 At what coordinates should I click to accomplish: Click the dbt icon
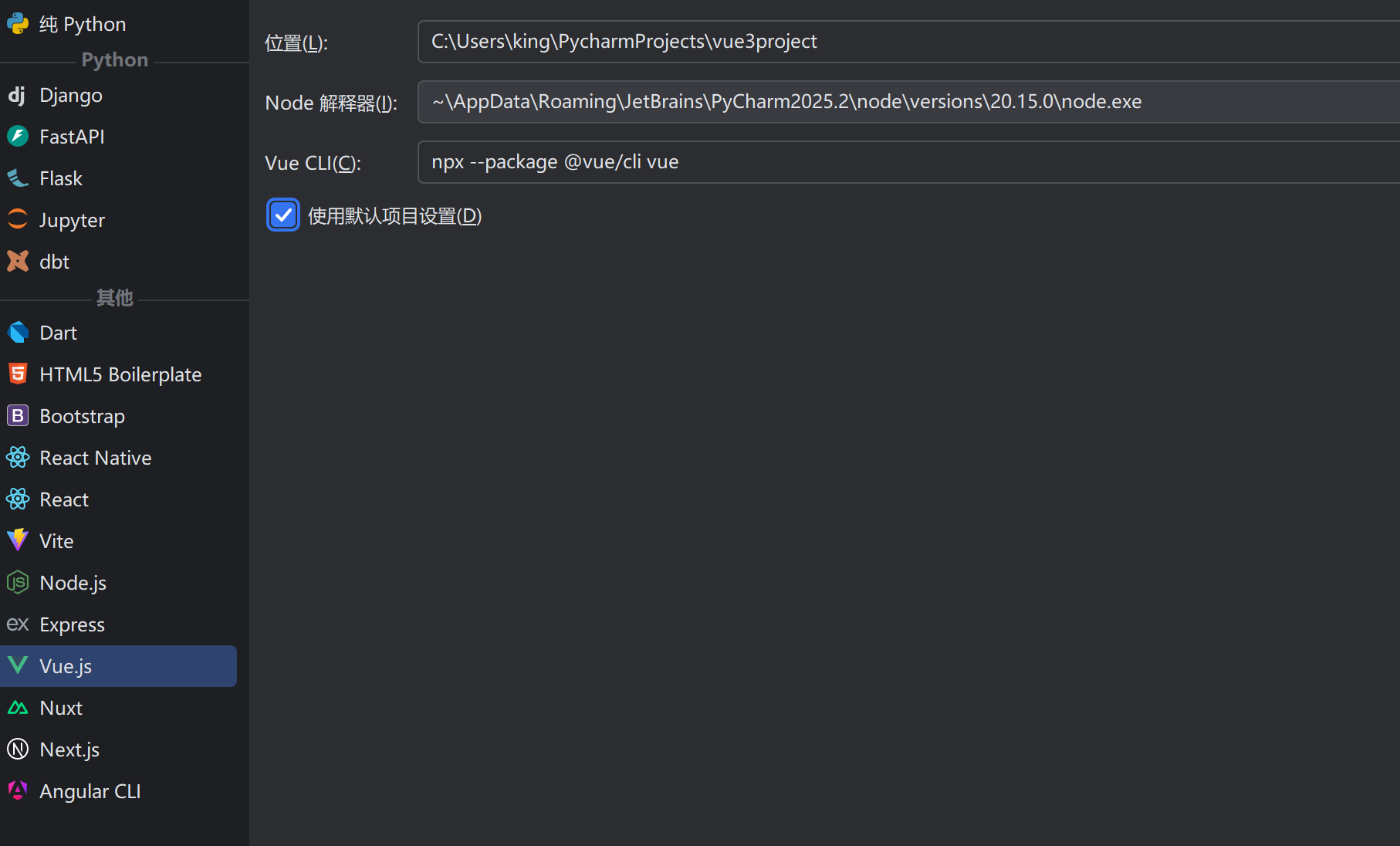pos(18,262)
